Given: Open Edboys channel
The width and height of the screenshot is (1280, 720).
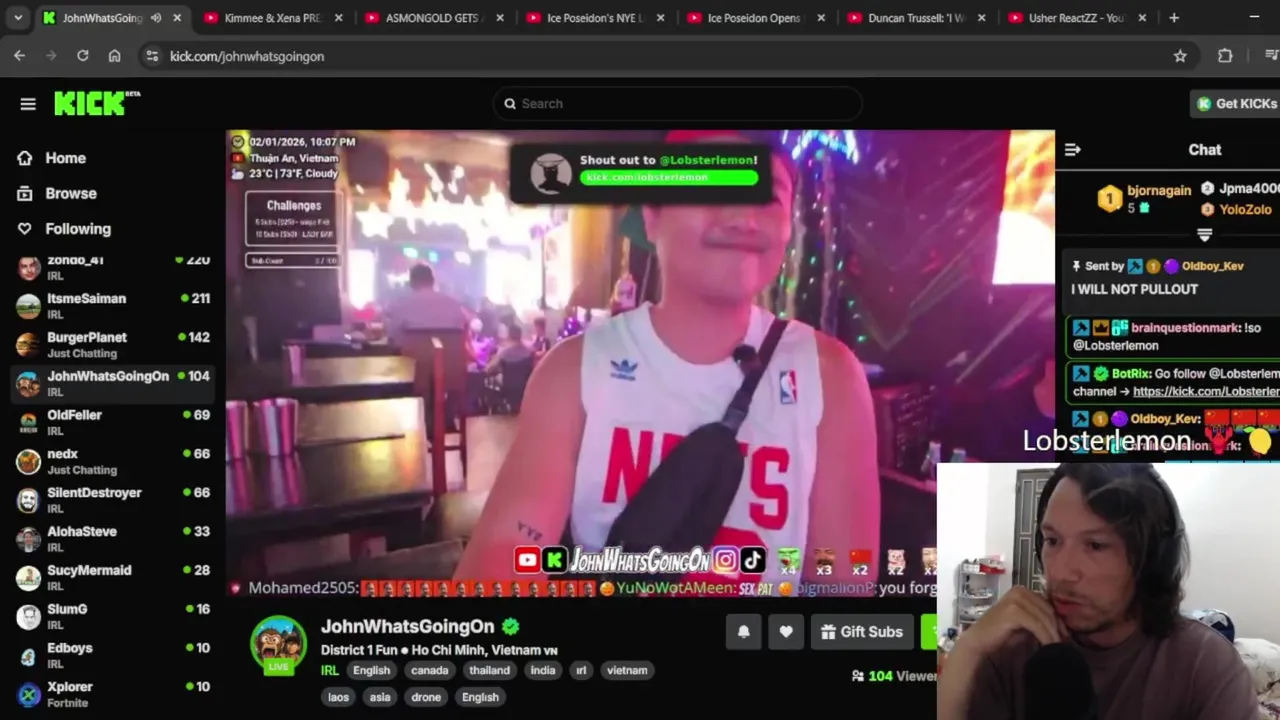Looking at the screenshot, I should point(113,655).
